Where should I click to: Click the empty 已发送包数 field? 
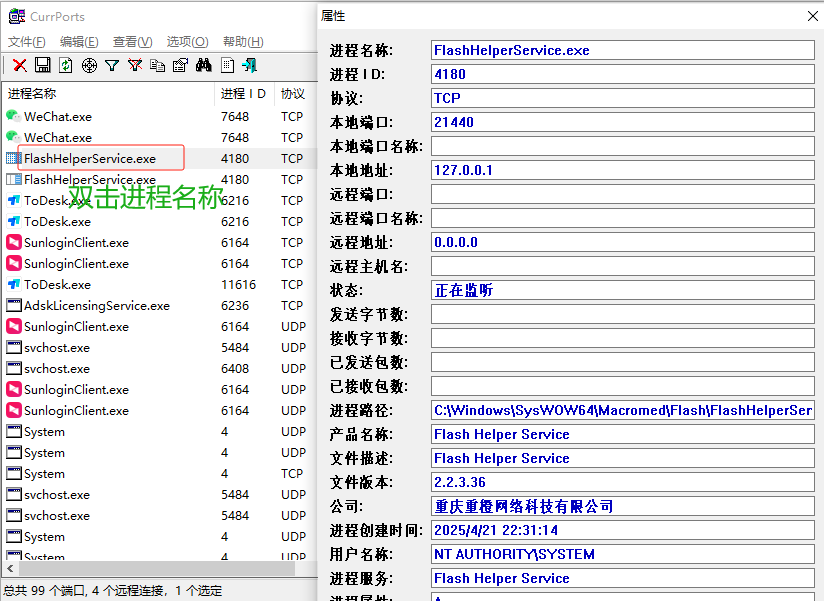pos(623,362)
